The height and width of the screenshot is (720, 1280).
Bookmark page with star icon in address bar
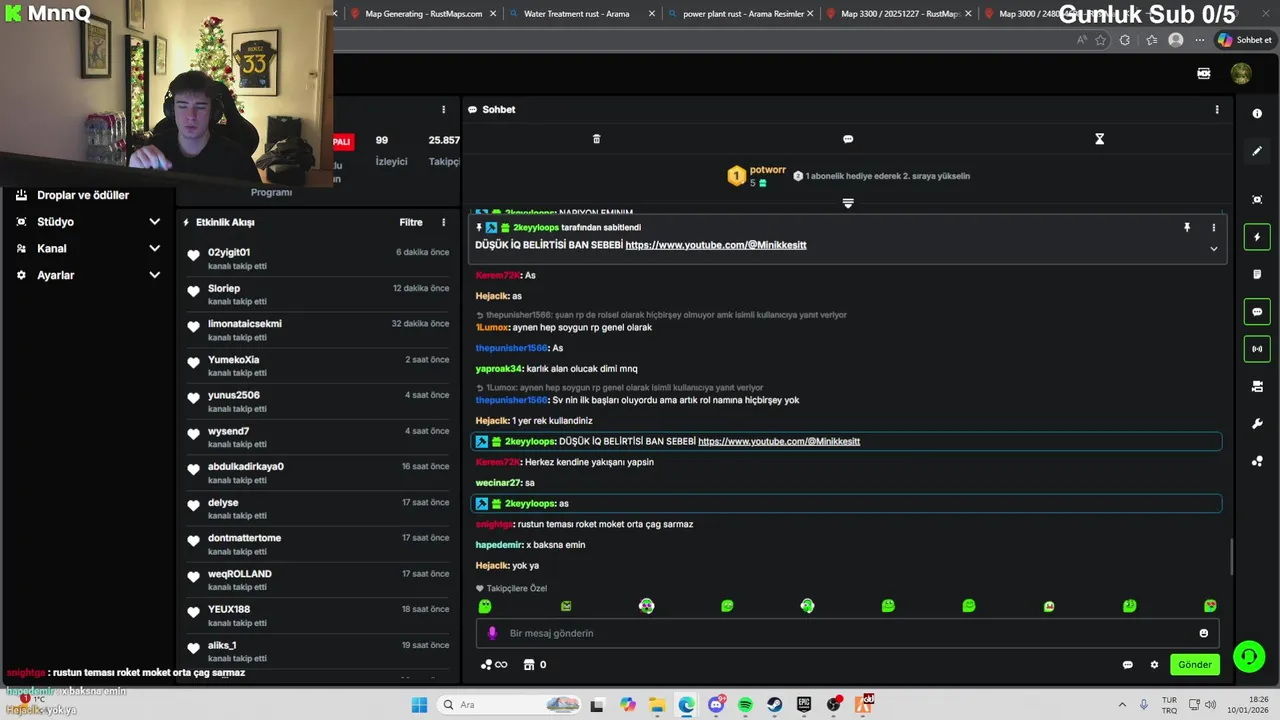[x=1101, y=40]
